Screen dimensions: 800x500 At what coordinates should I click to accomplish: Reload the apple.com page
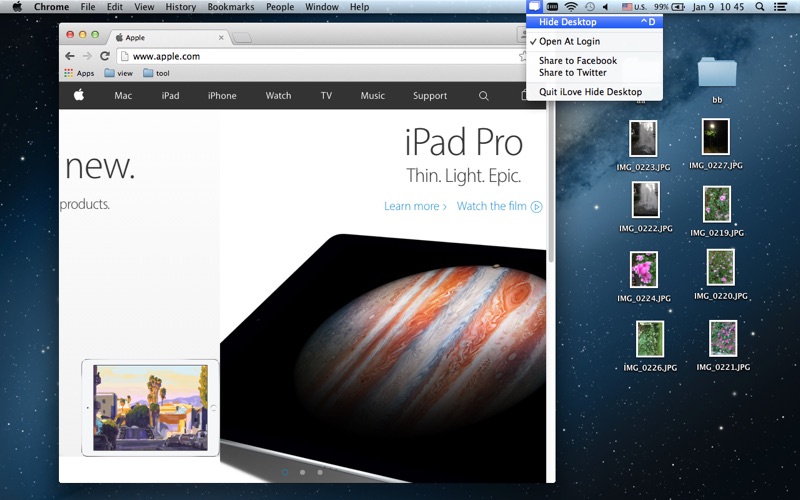coord(105,56)
